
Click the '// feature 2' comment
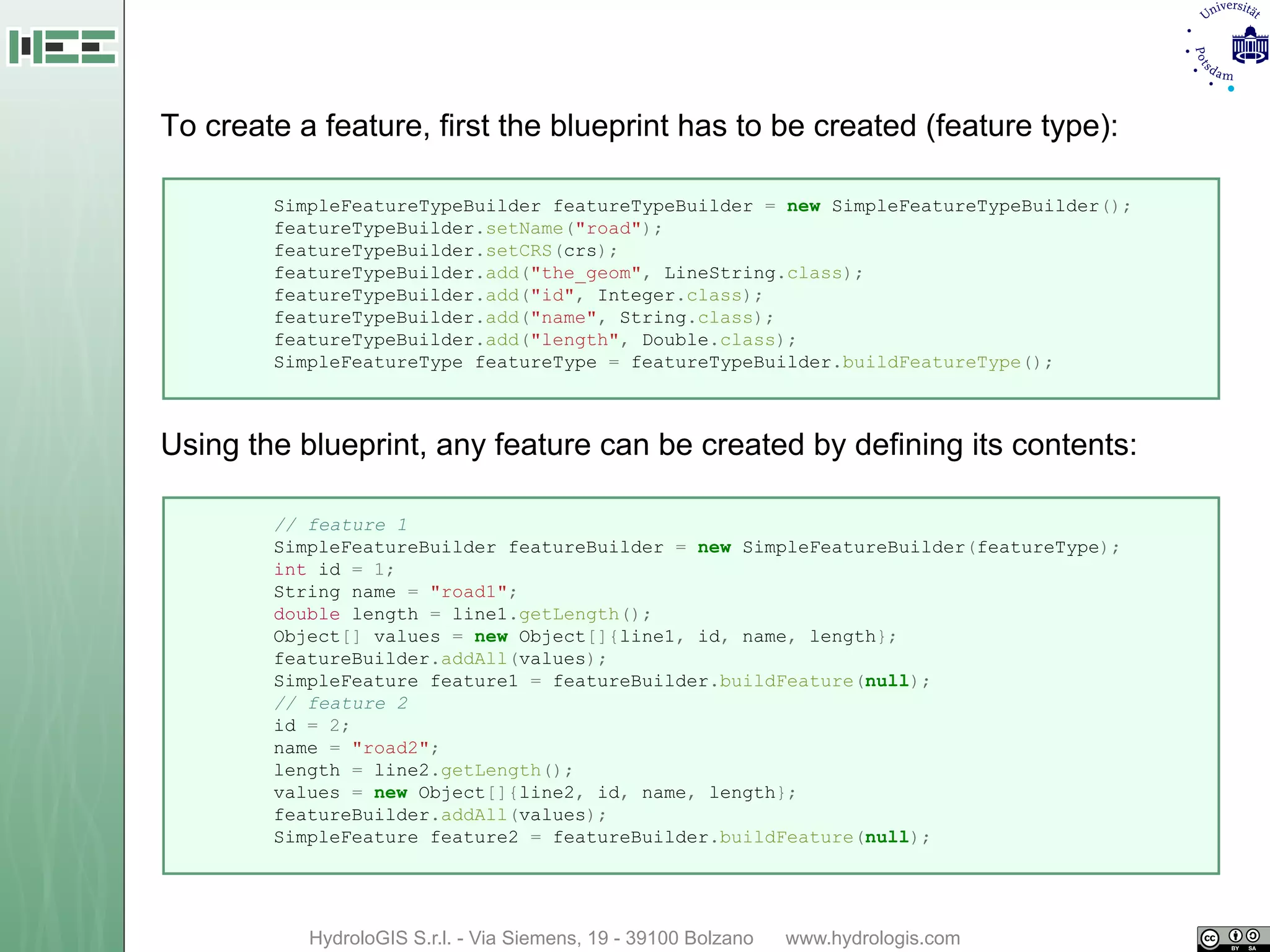(340, 703)
